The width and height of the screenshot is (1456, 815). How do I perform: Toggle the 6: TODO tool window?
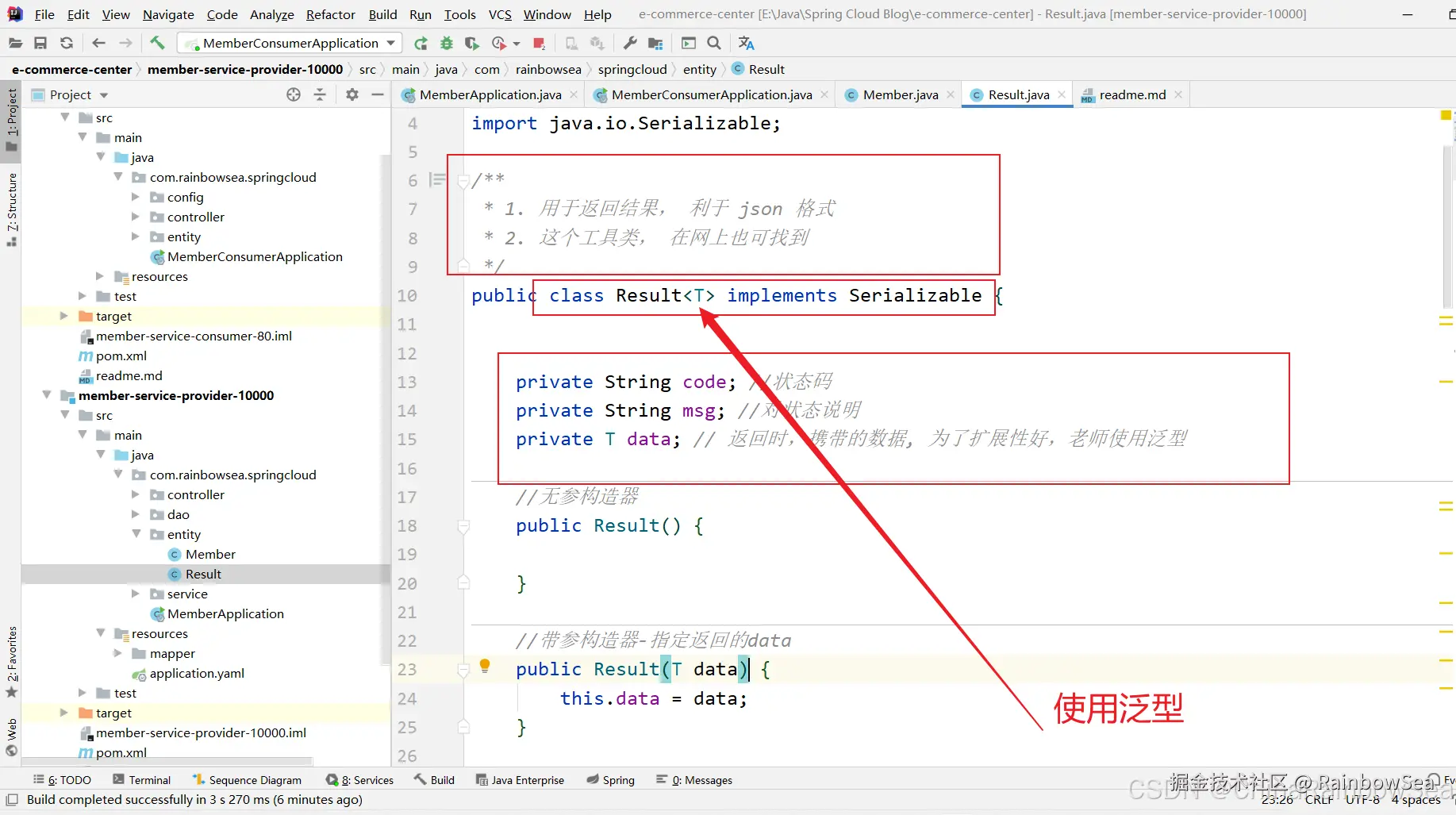[63, 780]
